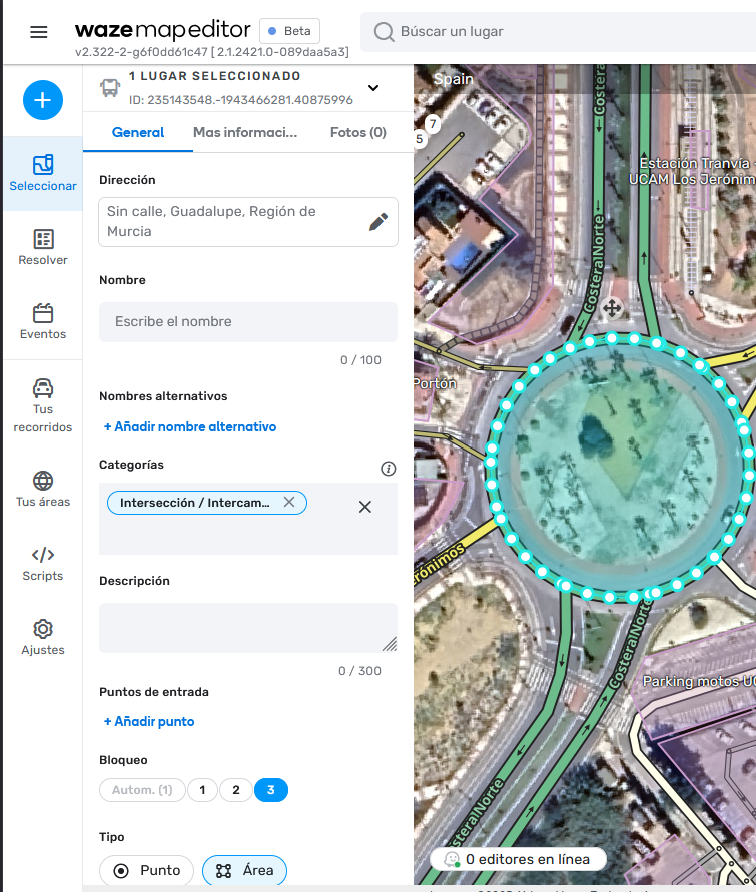The height and width of the screenshot is (892, 756).
Task: Show categories info tooltip icon
Action: [x=389, y=469]
